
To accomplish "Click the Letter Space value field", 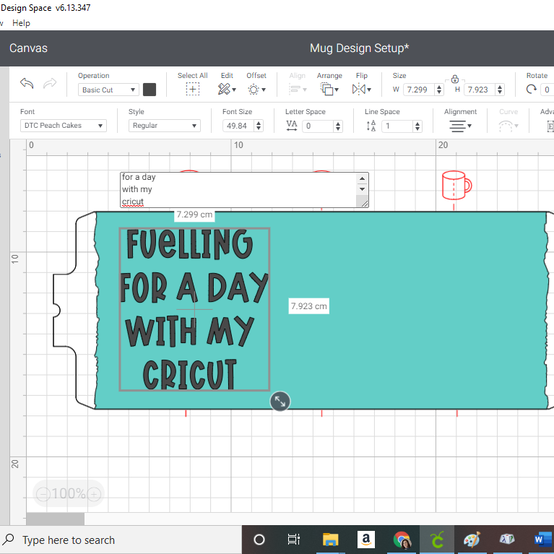I will tap(318, 126).
